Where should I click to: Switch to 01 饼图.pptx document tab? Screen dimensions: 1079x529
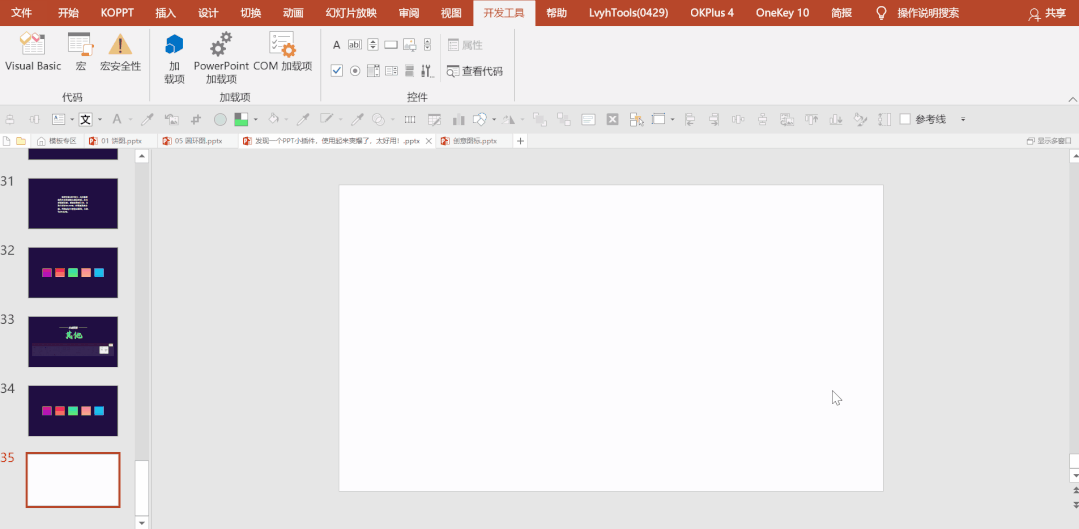pyautogui.click(x=120, y=141)
